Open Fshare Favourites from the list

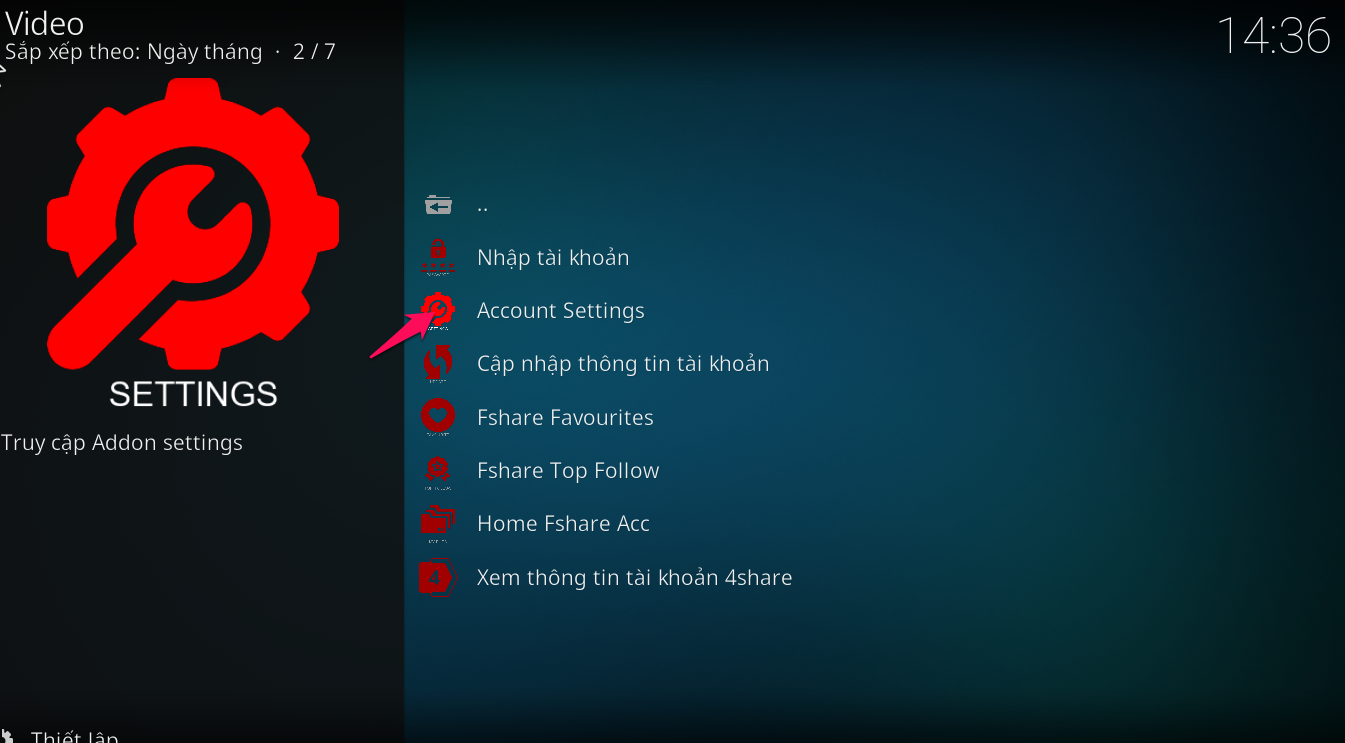pyautogui.click(x=565, y=417)
